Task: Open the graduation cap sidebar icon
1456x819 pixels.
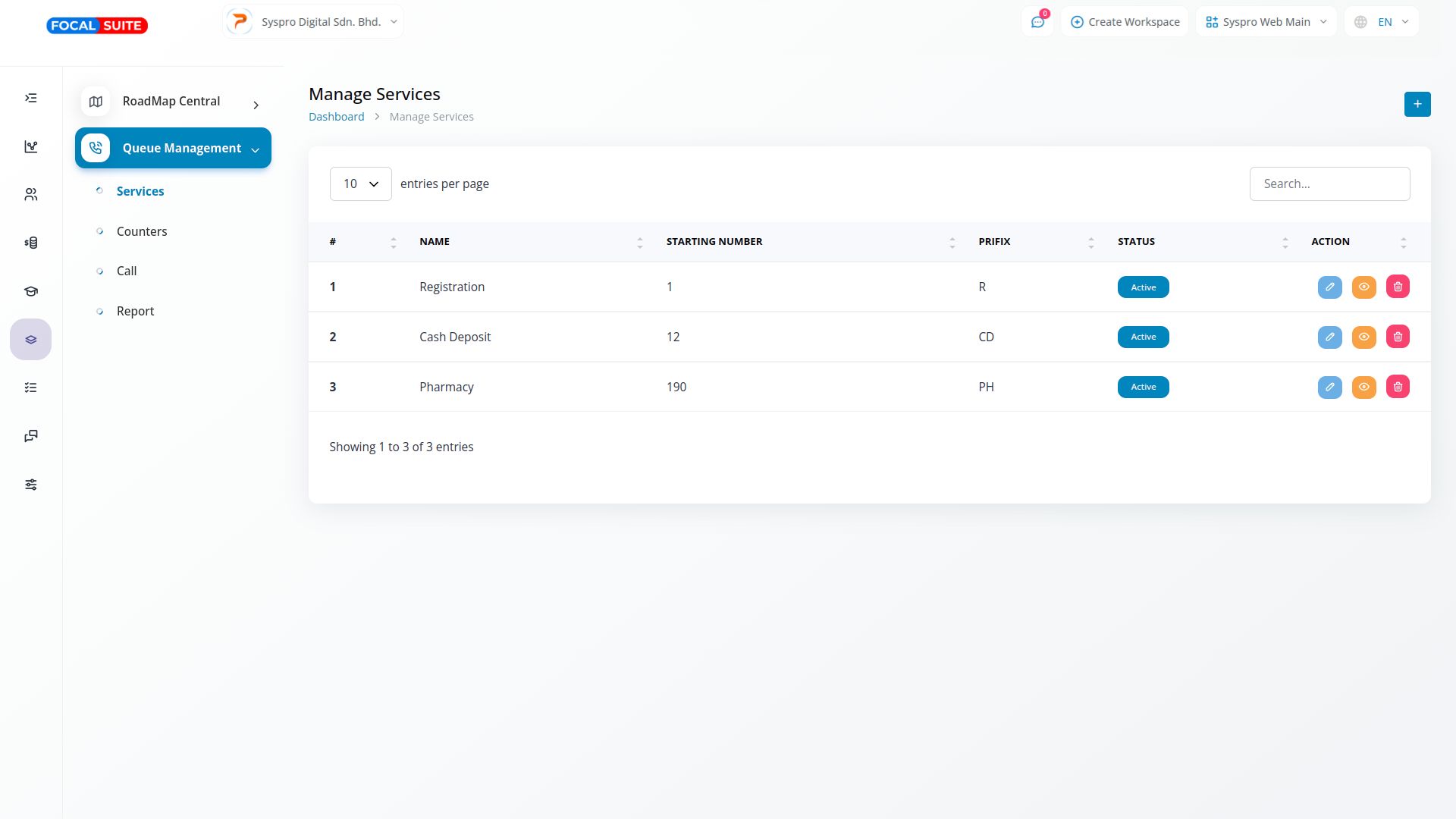Action: pos(31,291)
